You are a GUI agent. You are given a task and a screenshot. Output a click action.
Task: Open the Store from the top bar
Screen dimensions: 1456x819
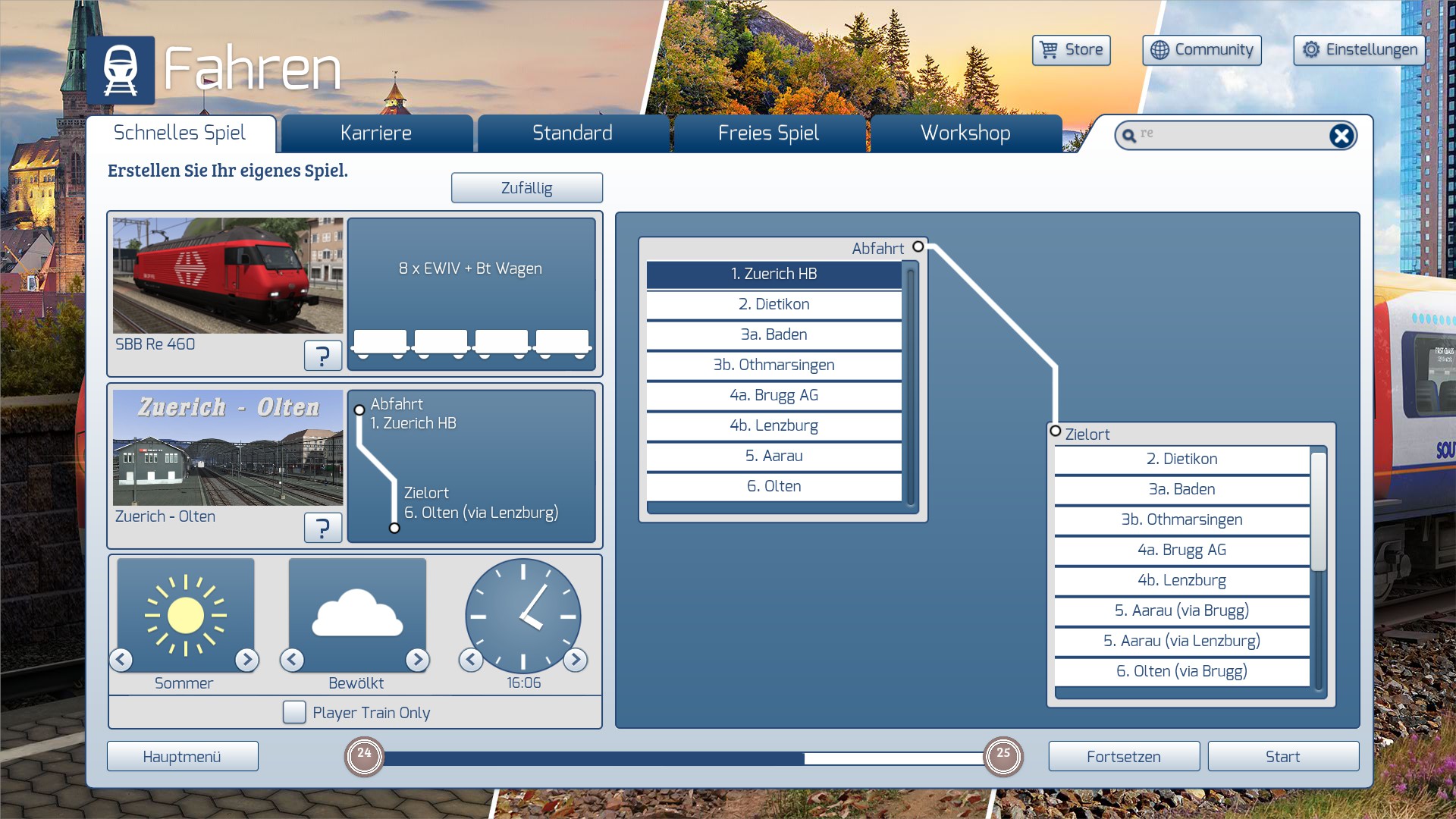pyautogui.click(x=1071, y=50)
